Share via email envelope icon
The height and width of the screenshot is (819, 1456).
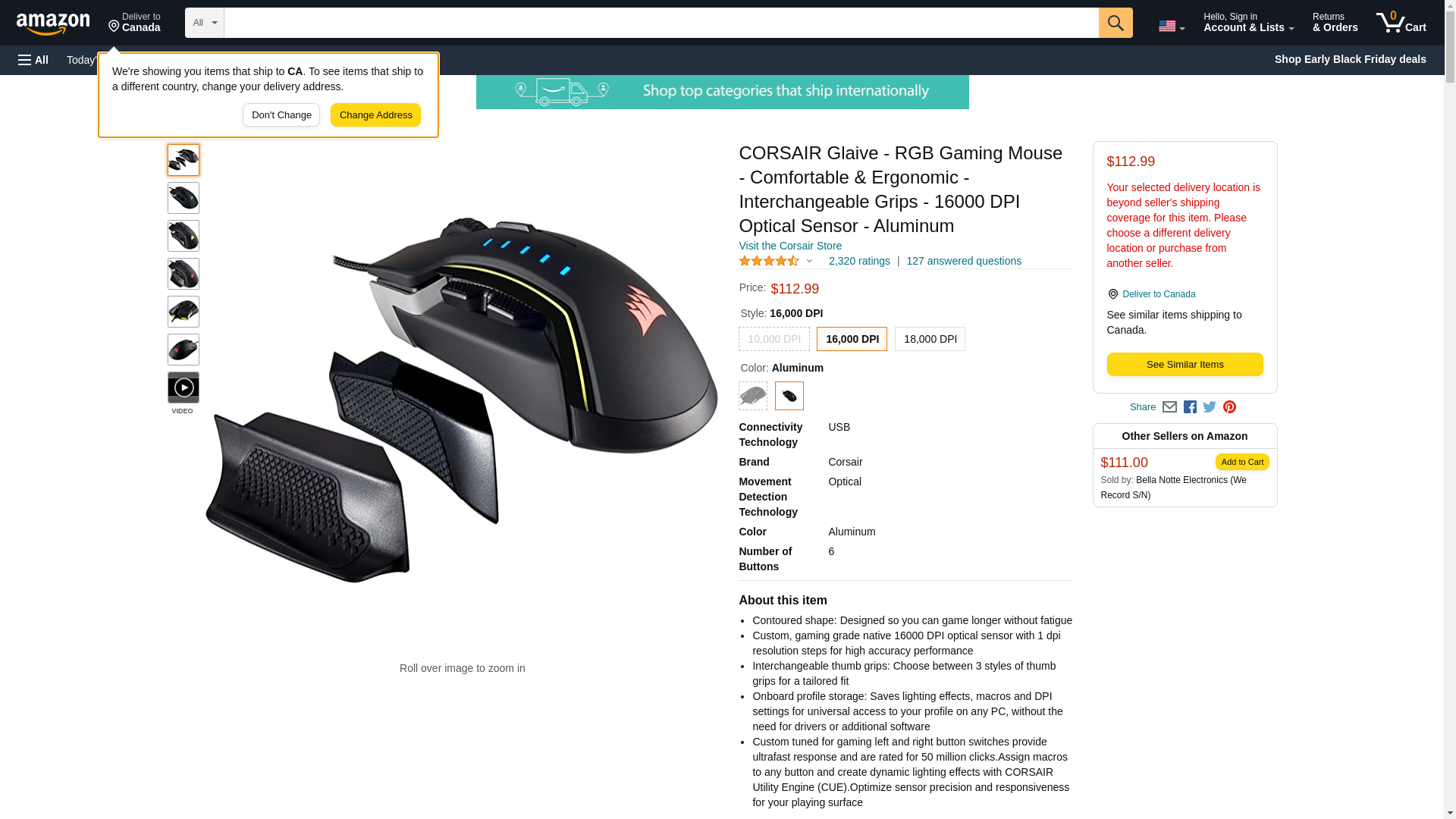coord(1169,407)
